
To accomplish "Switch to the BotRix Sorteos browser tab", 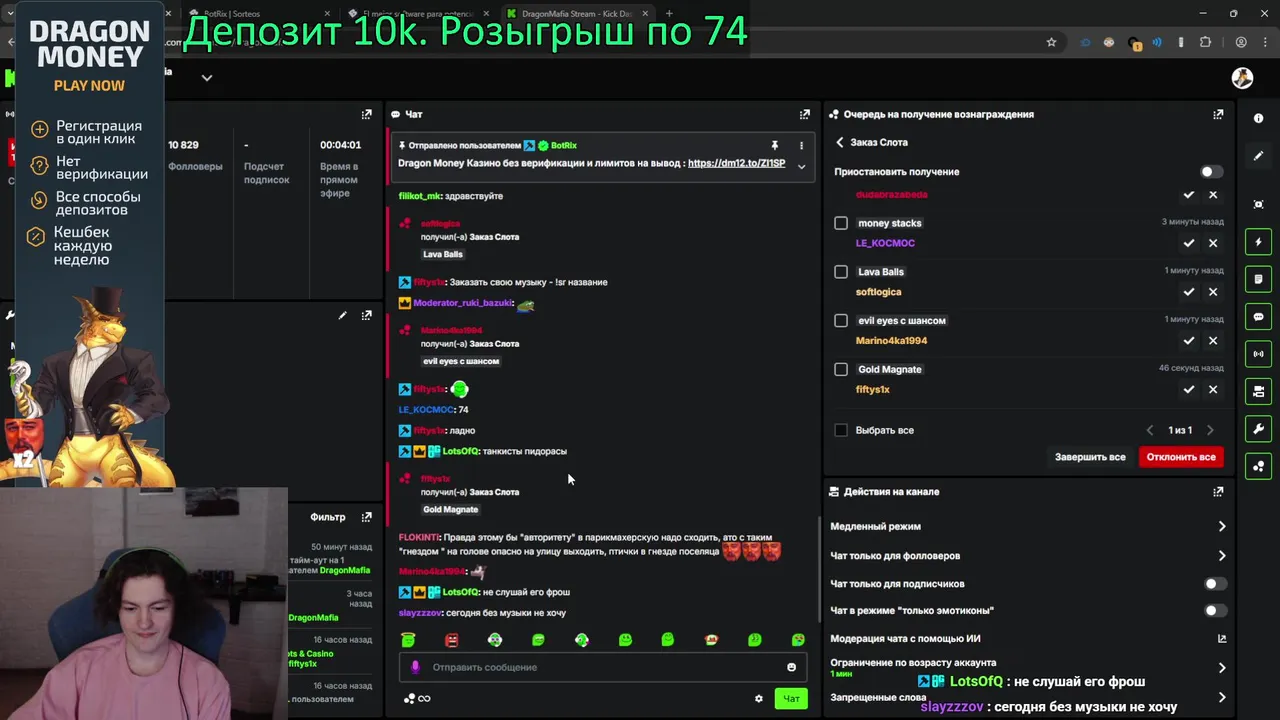I will (x=258, y=14).
